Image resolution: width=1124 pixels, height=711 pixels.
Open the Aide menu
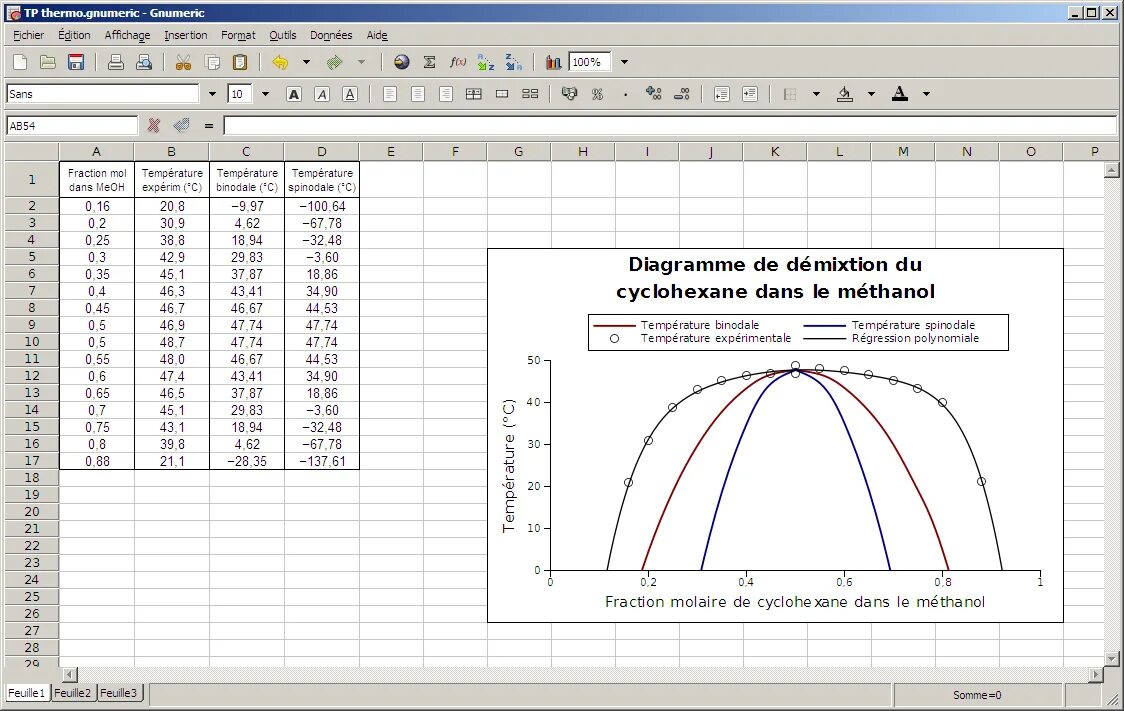coord(377,35)
